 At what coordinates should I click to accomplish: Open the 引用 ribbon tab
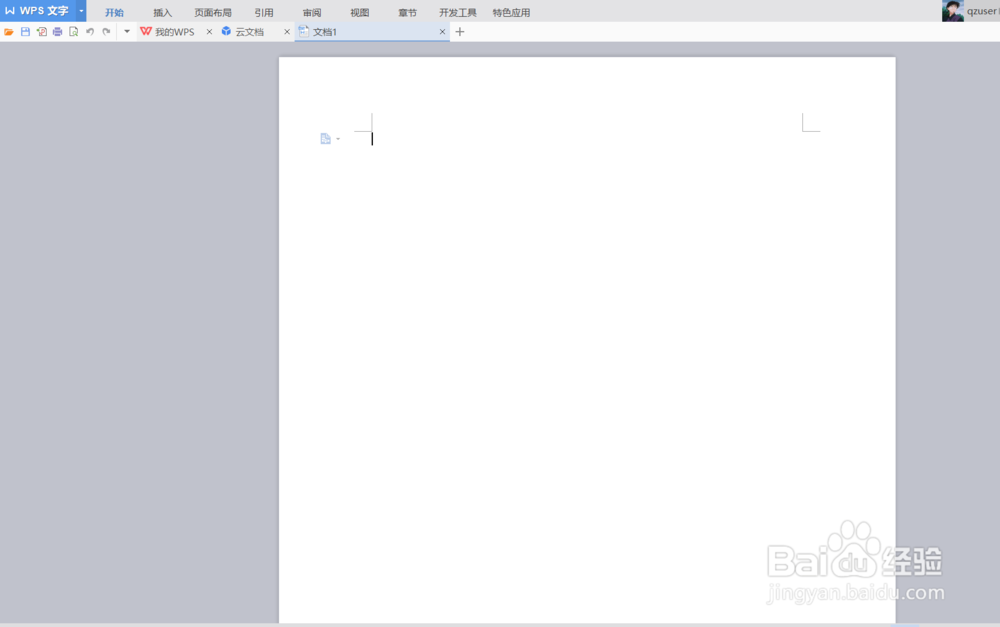tap(264, 13)
